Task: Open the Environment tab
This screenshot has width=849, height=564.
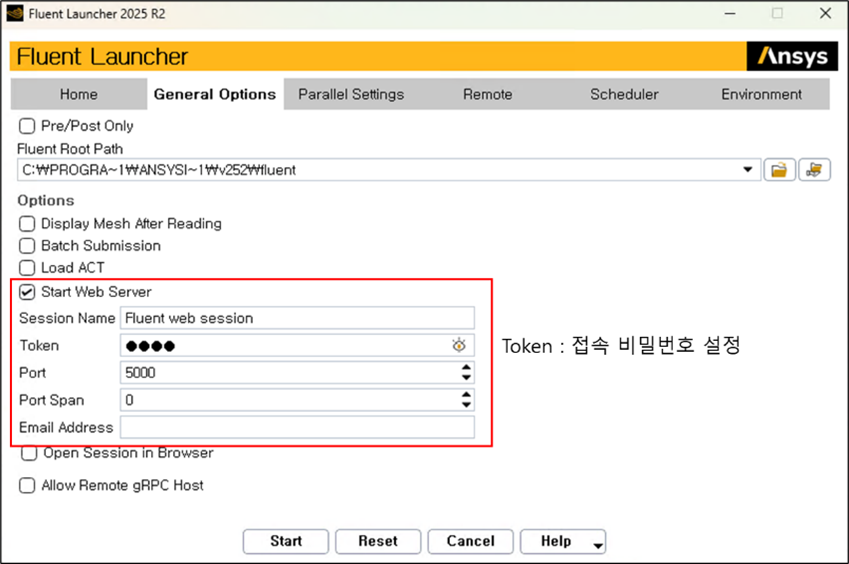Action: (x=761, y=94)
